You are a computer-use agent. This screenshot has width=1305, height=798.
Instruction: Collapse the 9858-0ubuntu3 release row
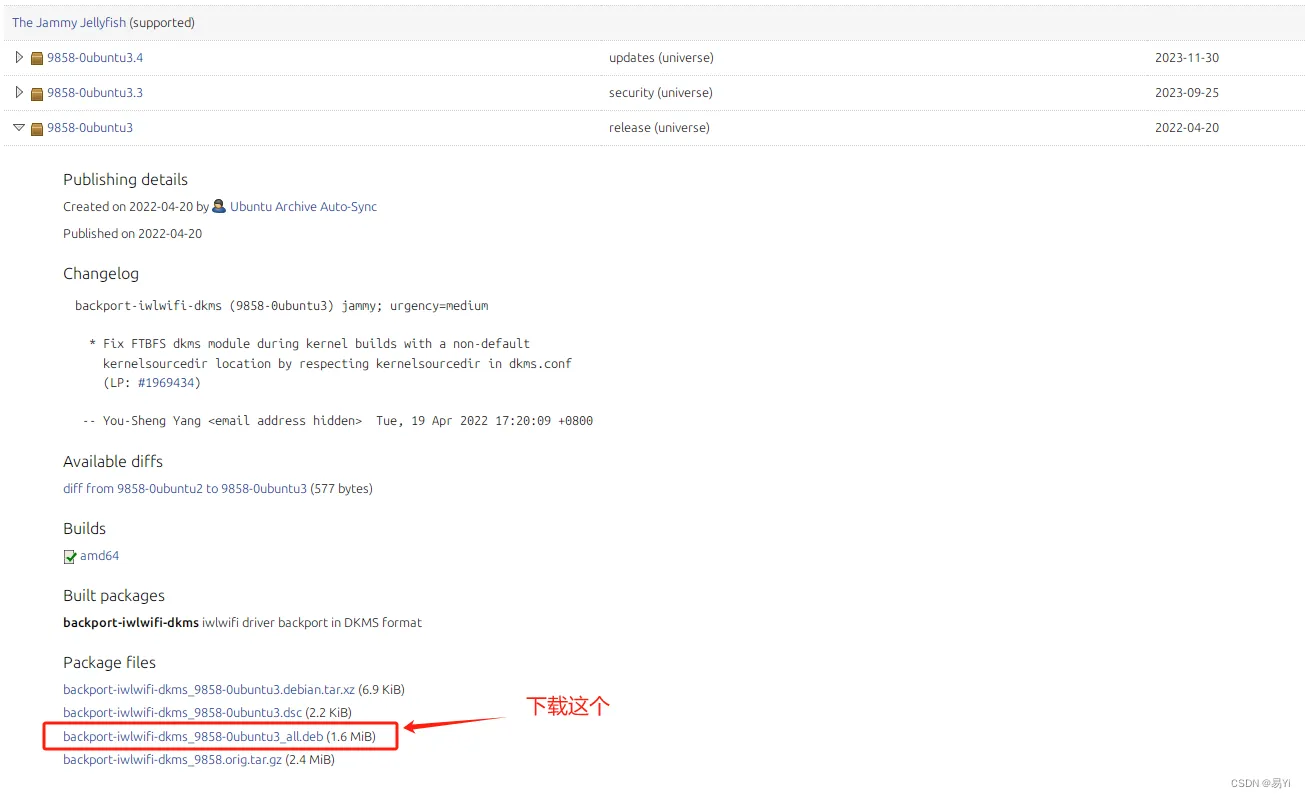click(x=19, y=128)
